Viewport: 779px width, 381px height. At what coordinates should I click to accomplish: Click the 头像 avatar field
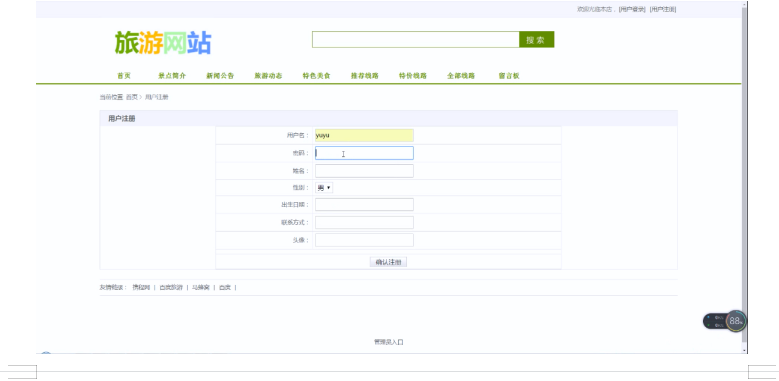[x=364, y=240]
